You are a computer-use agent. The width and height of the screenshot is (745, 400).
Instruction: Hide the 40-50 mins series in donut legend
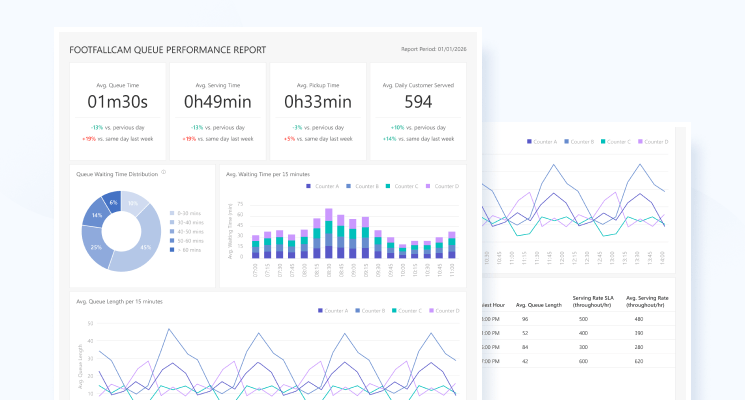[x=185, y=231]
